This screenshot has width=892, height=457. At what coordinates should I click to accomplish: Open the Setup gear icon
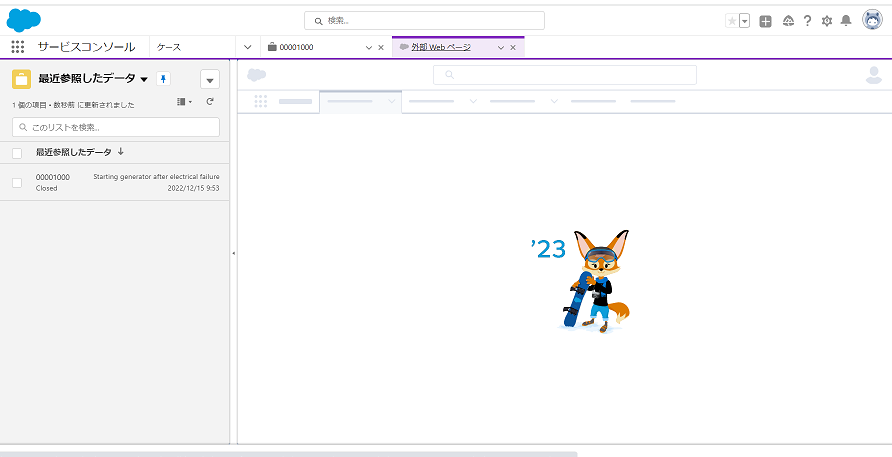[827, 21]
